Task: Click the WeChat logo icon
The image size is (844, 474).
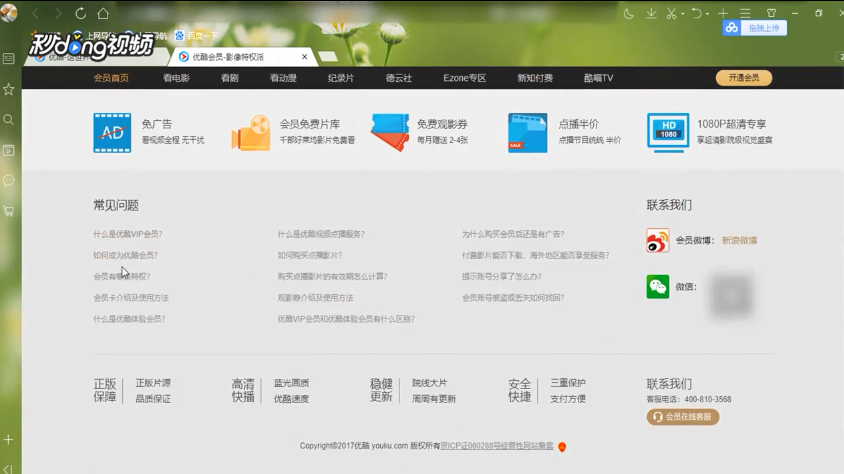Action: click(658, 287)
